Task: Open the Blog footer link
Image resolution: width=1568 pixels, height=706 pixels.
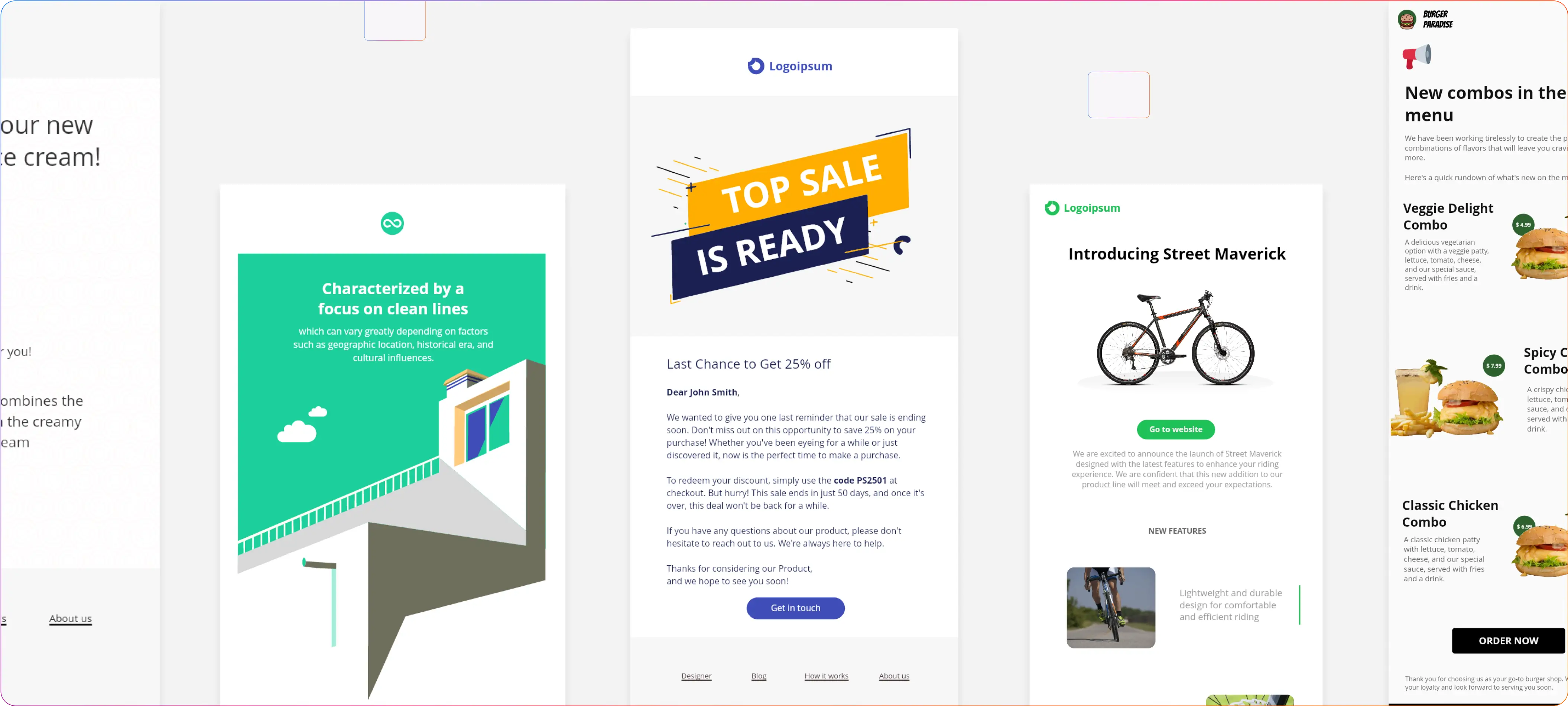Action: click(x=759, y=676)
